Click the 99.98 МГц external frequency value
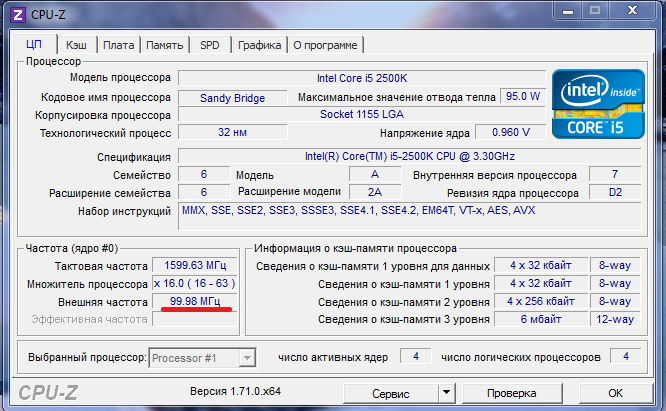The width and height of the screenshot is (666, 411). 195,301
